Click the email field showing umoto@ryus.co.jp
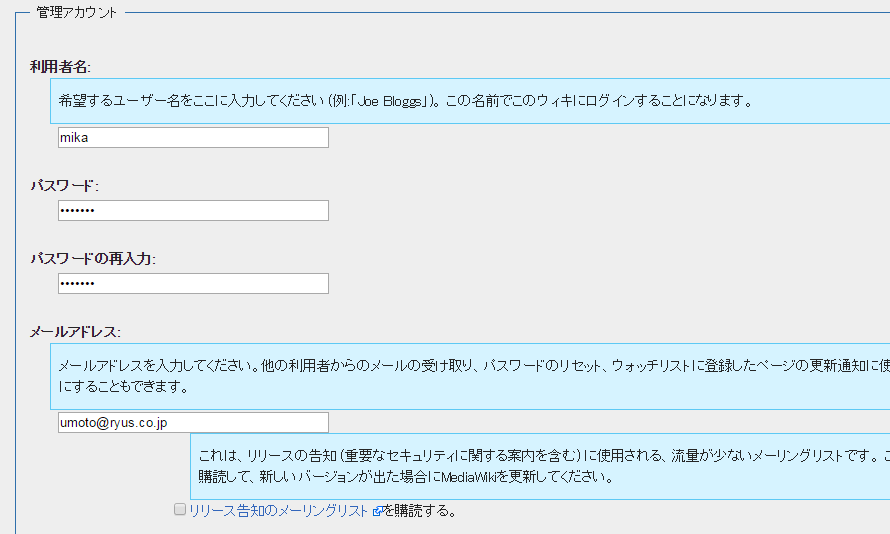This screenshot has width=890, height=534. 193,422
